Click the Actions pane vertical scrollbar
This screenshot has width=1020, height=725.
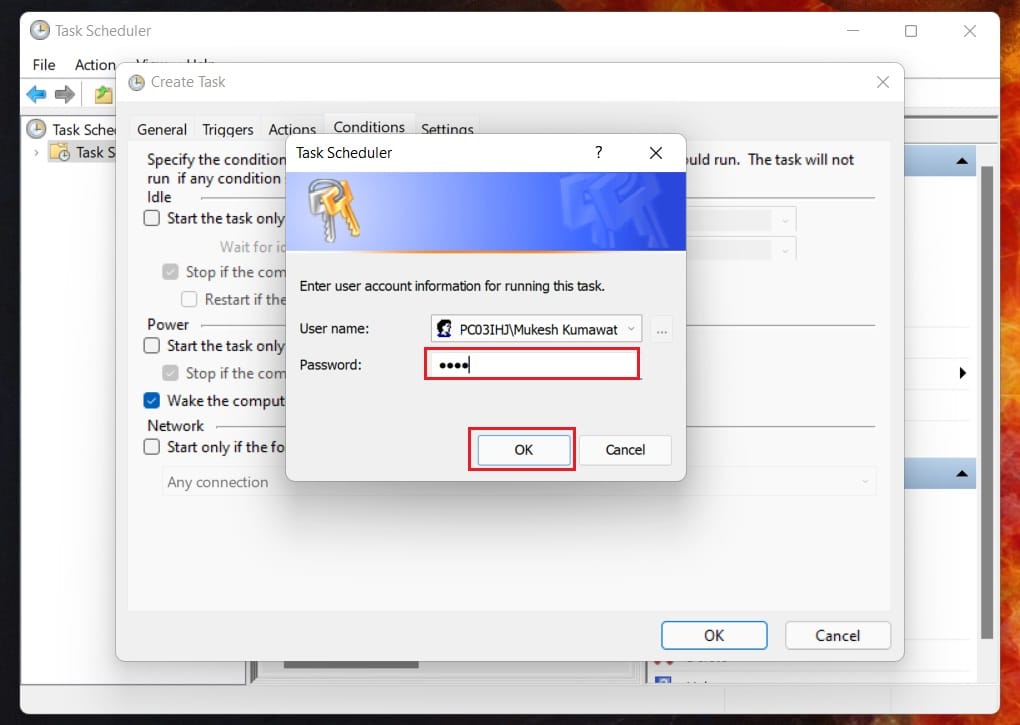987,402
